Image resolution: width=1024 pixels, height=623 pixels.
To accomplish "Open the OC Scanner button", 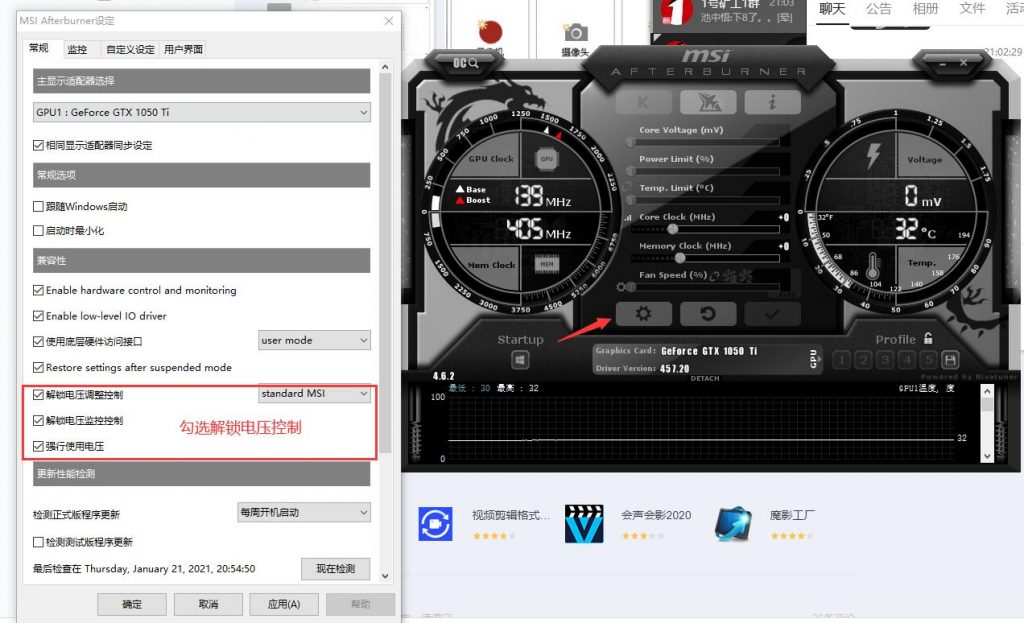I will (x=465, y=63).
